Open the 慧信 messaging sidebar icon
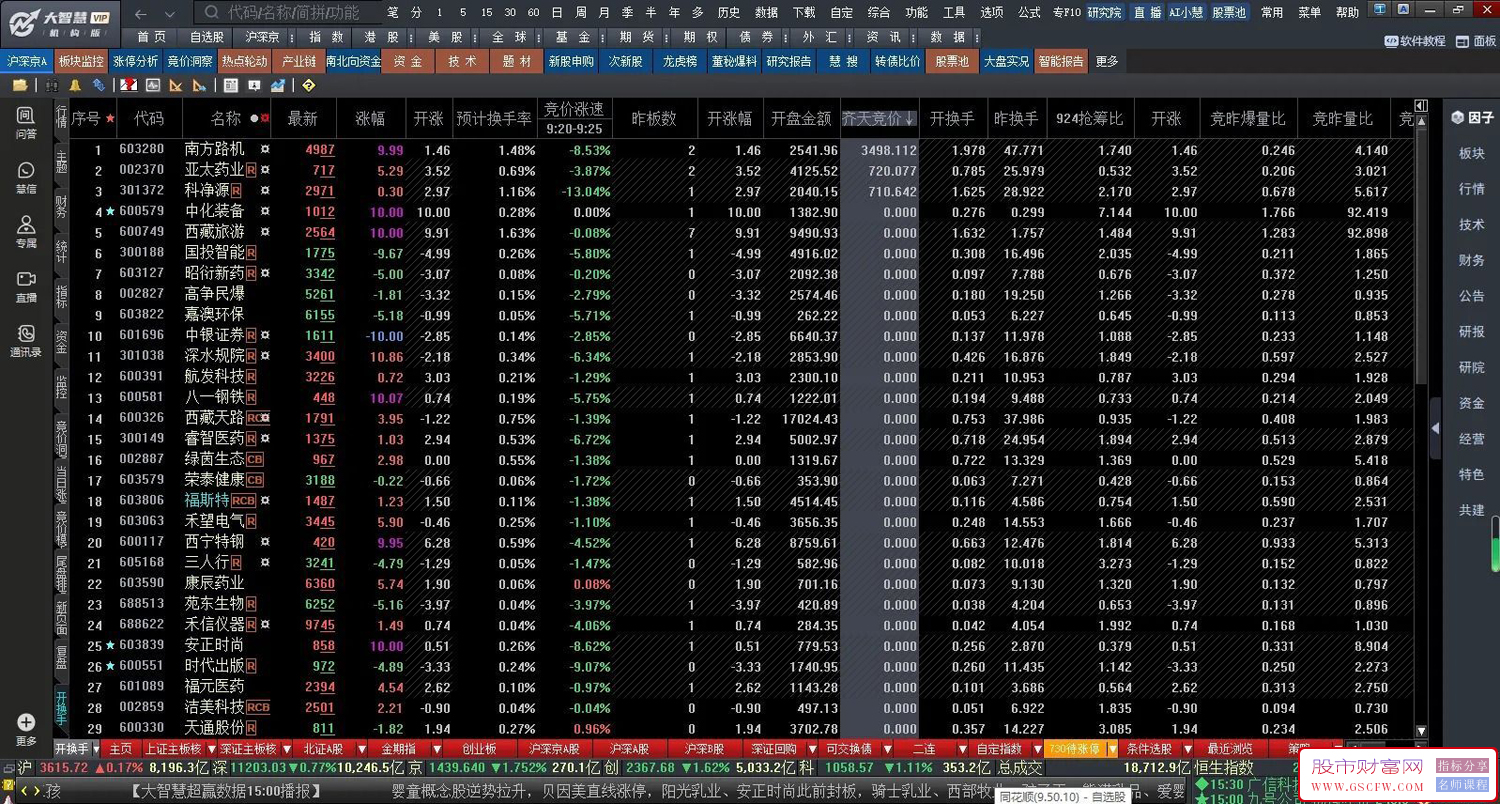Viewport: 1500px width, 804px height. coord(26,177)
